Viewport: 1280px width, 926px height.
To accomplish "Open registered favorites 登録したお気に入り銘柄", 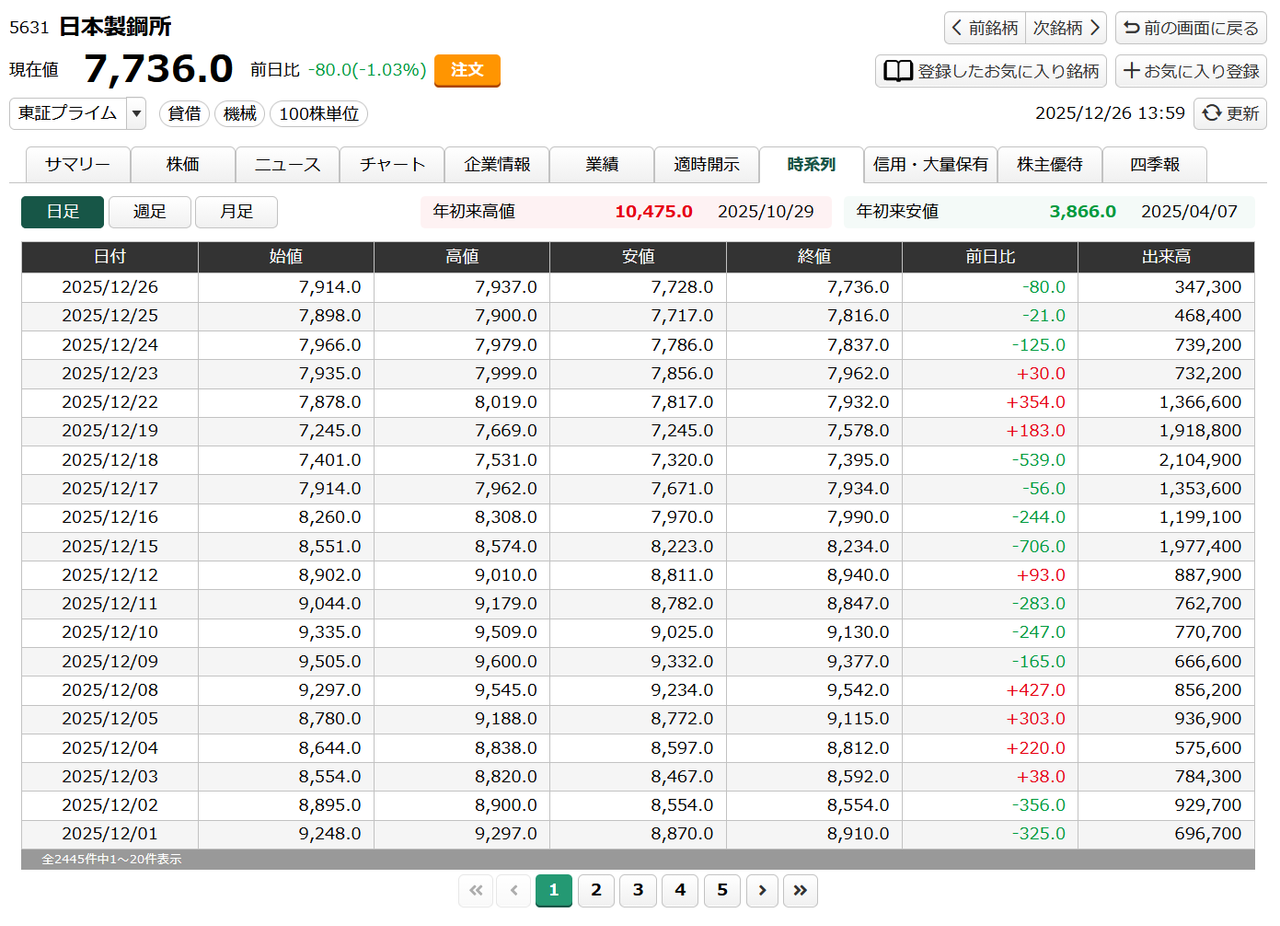I will click(x=990, y=71).
